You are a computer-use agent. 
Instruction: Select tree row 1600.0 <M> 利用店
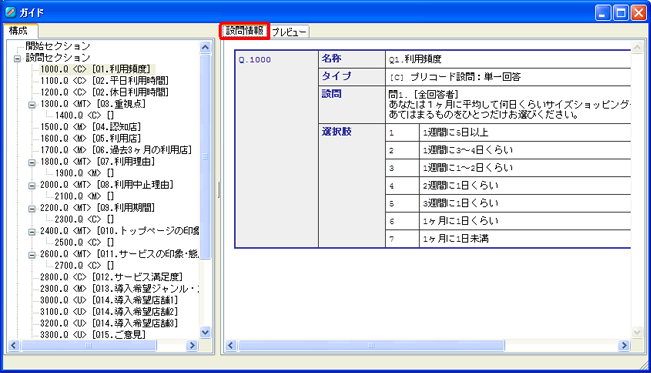tap(91, 138)
